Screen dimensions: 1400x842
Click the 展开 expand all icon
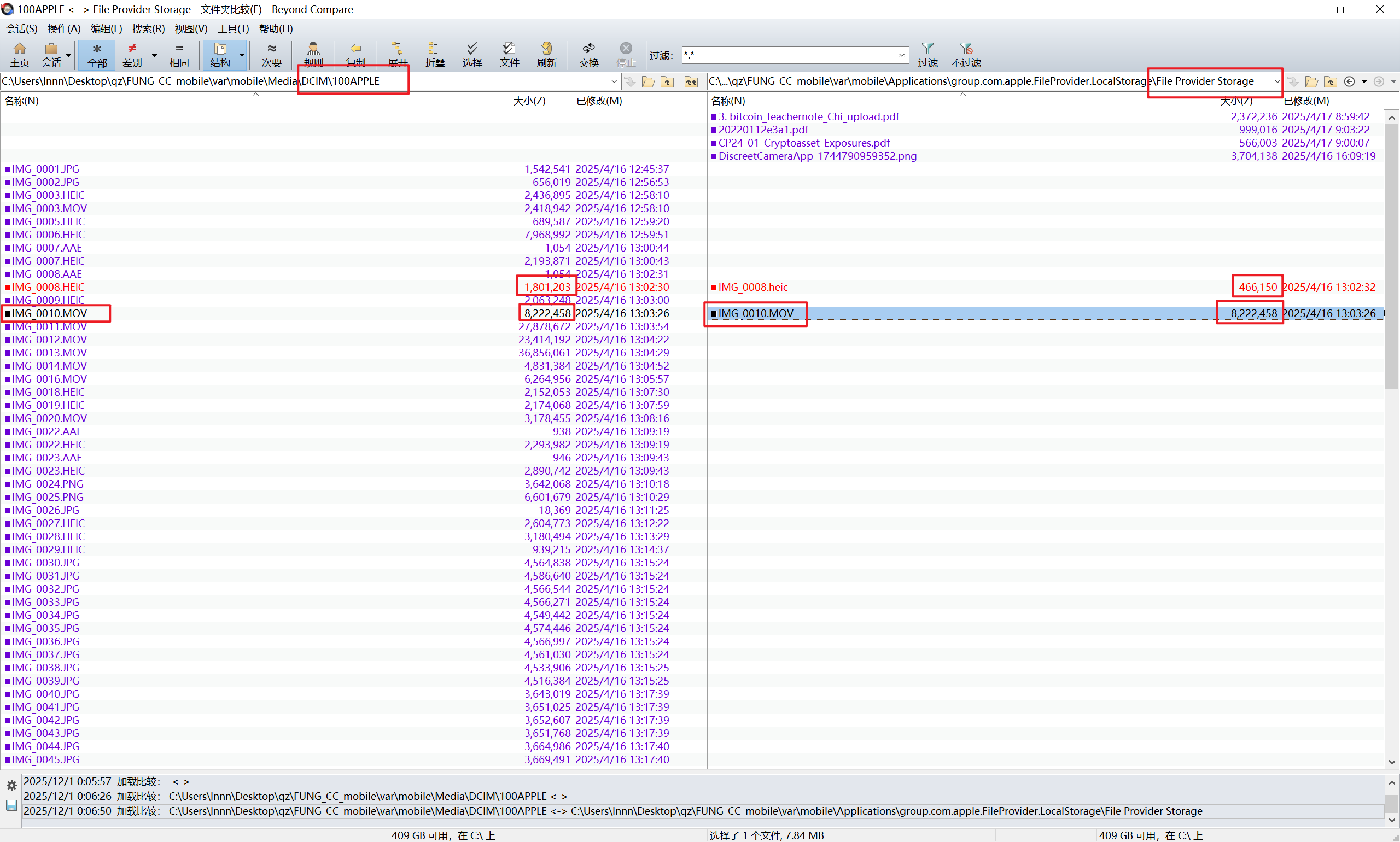click(x=397, y=54)
